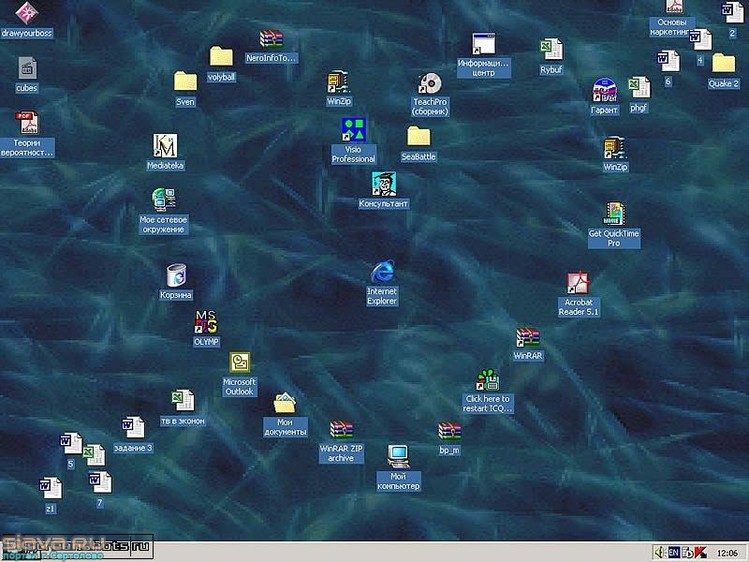The height and width of the screenshot is (562, 749).
Task: Open the Мои документы folder
Action: pos(285,404)
